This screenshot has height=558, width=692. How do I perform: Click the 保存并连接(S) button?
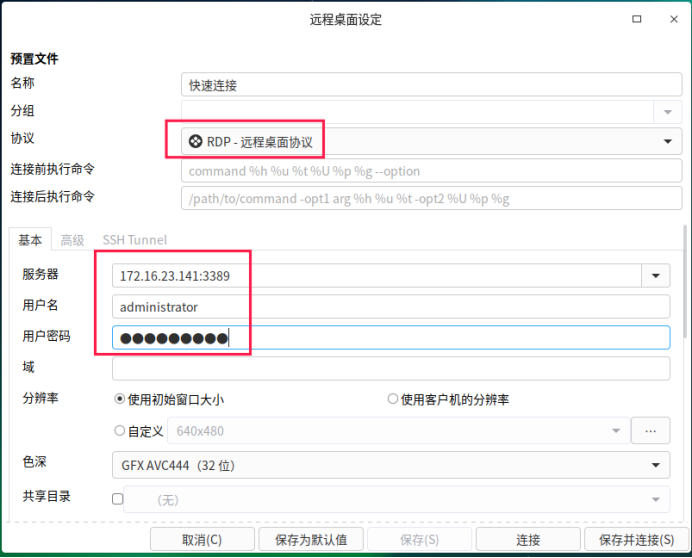click(x=636, y=539)
